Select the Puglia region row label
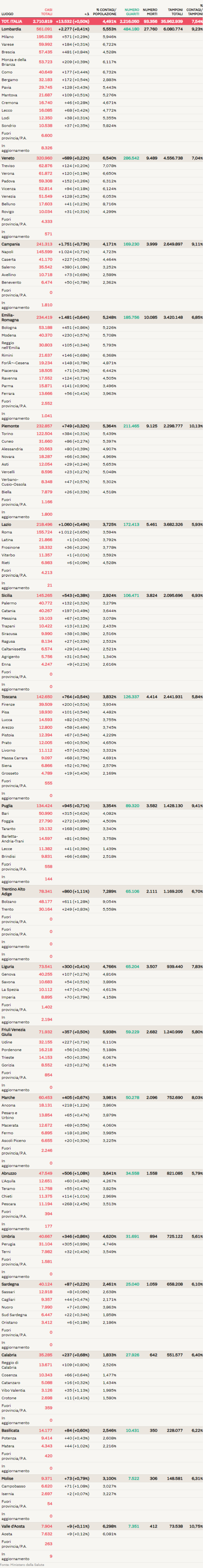Screen dimensions: 203x1568 (x=7, y=806)
